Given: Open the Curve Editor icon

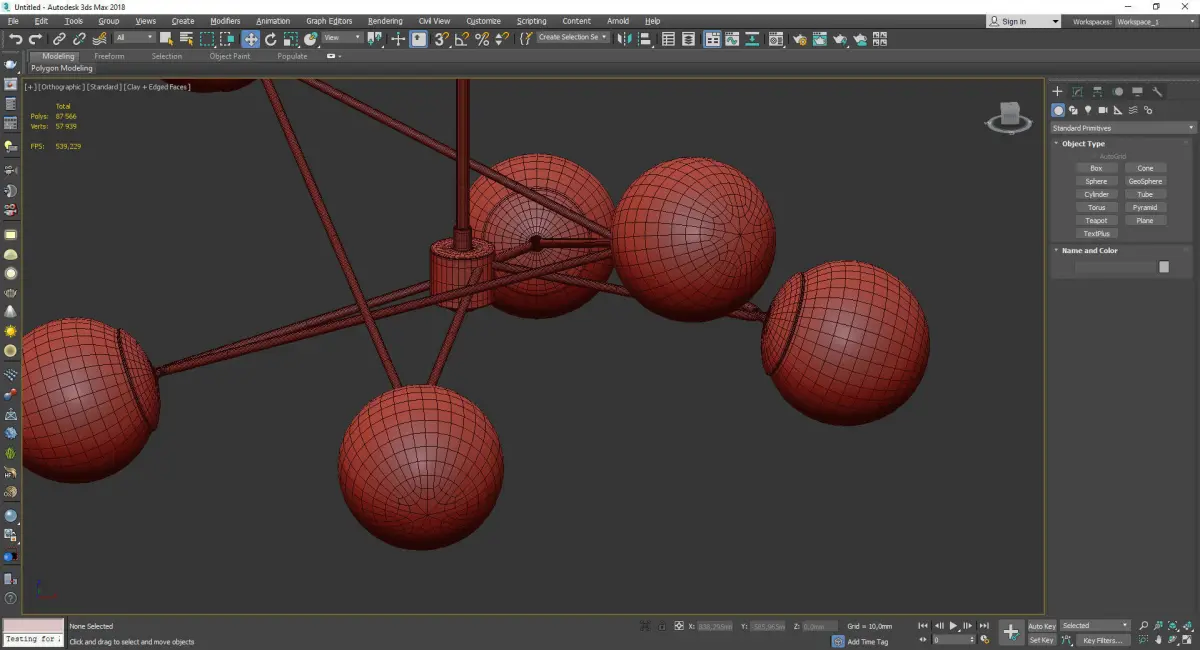Looking at the screenshot, I should click(732, 39).
